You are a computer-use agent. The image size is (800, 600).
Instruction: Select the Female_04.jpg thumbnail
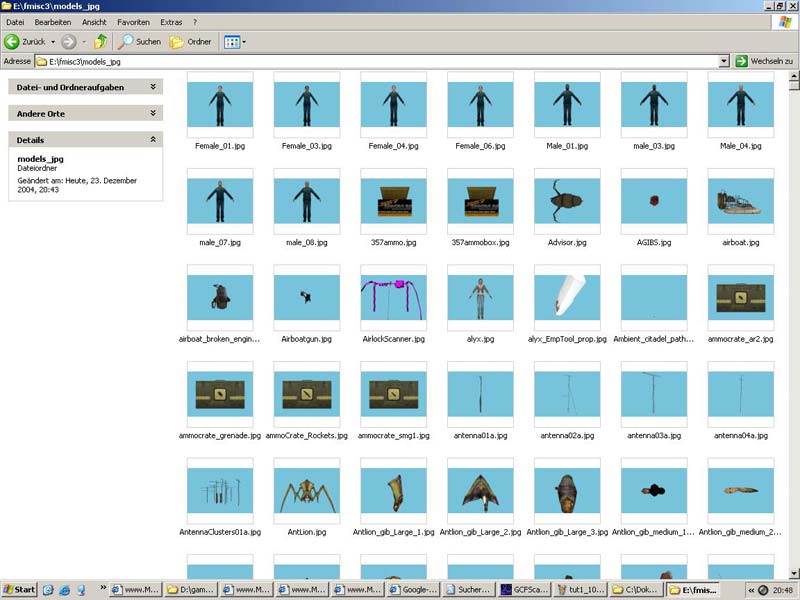pyautogui.click(x=393, y=105)
